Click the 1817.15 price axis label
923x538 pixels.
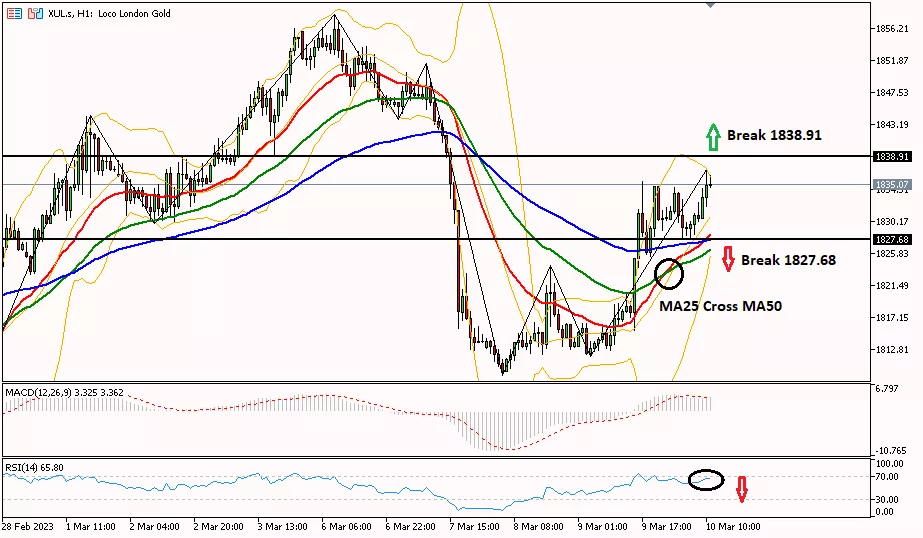(x=892, y=318)
